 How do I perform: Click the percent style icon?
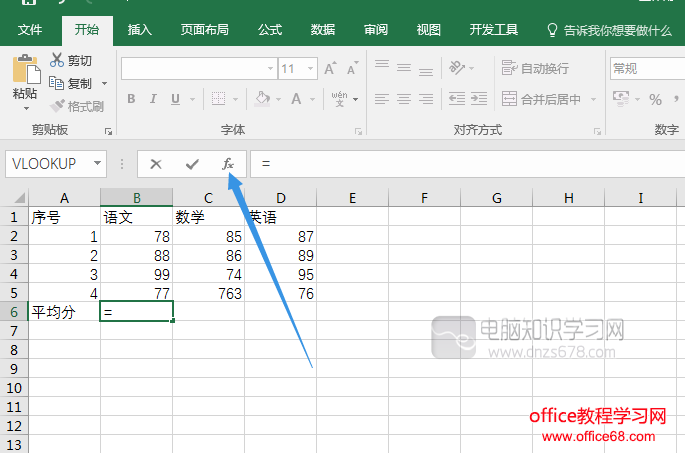pos(655,100)
